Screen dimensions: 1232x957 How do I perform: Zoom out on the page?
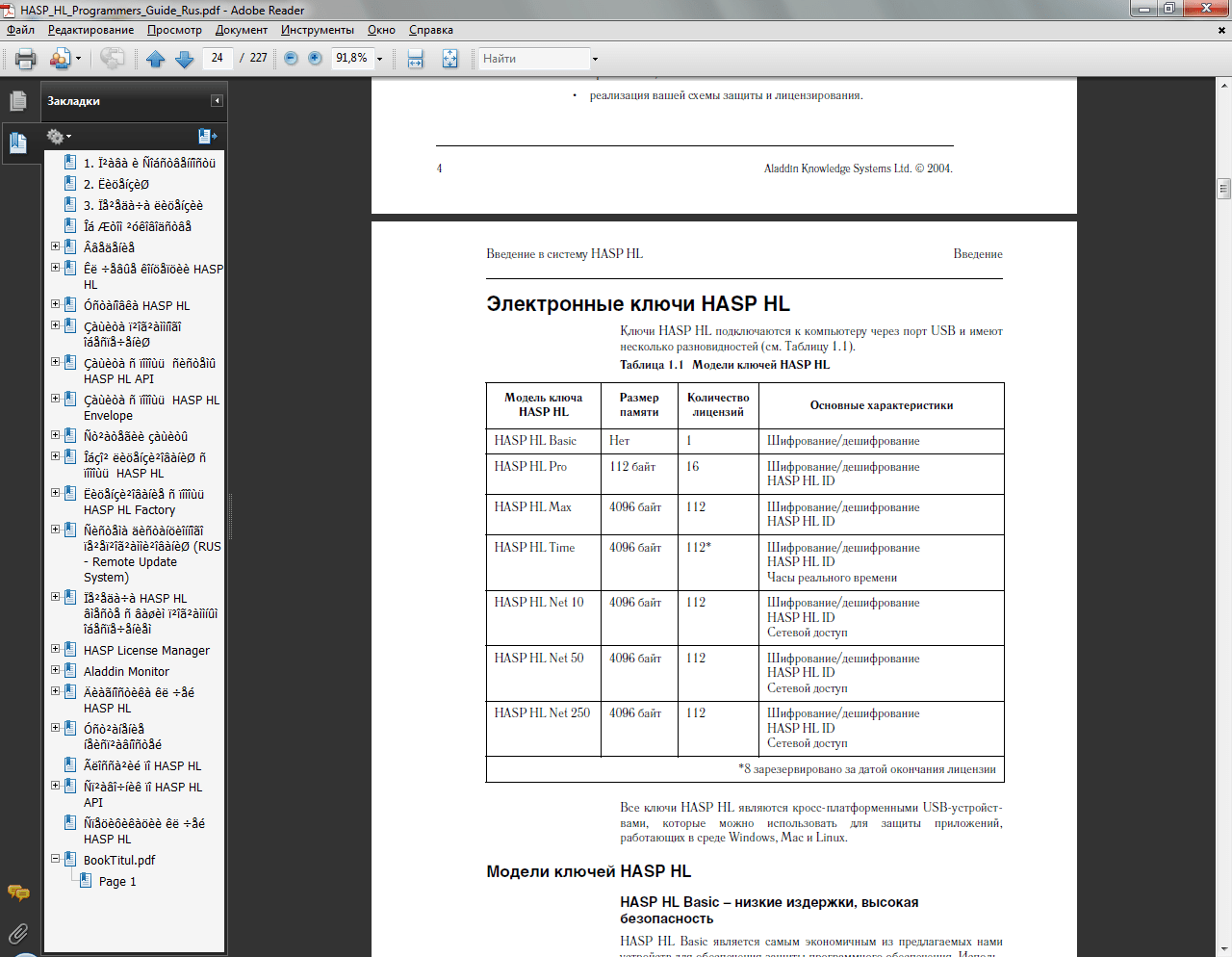pyautogui.click(x=290, y=58)
